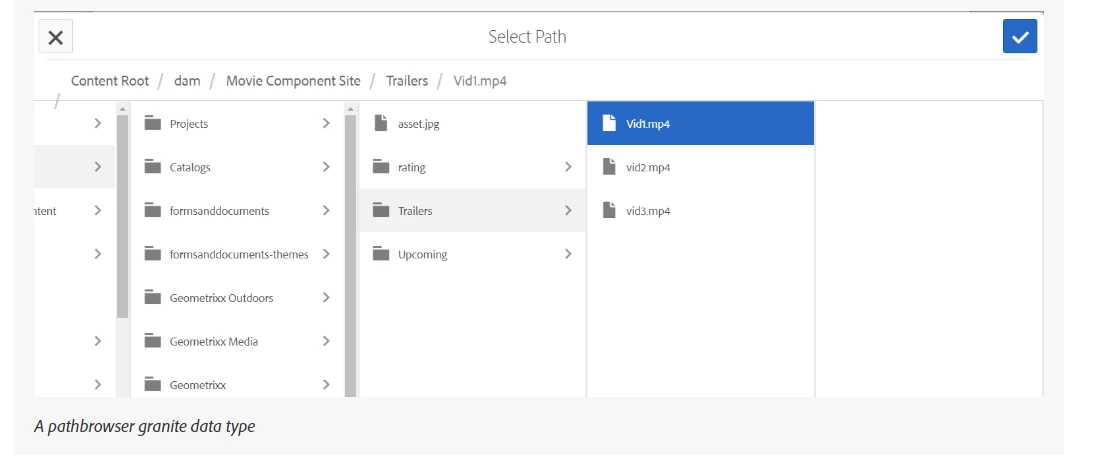Expand the Geometrixx Outdoors chevron arrow
This screenshot has width=1105, height=473.
click(x=326, y=297)
